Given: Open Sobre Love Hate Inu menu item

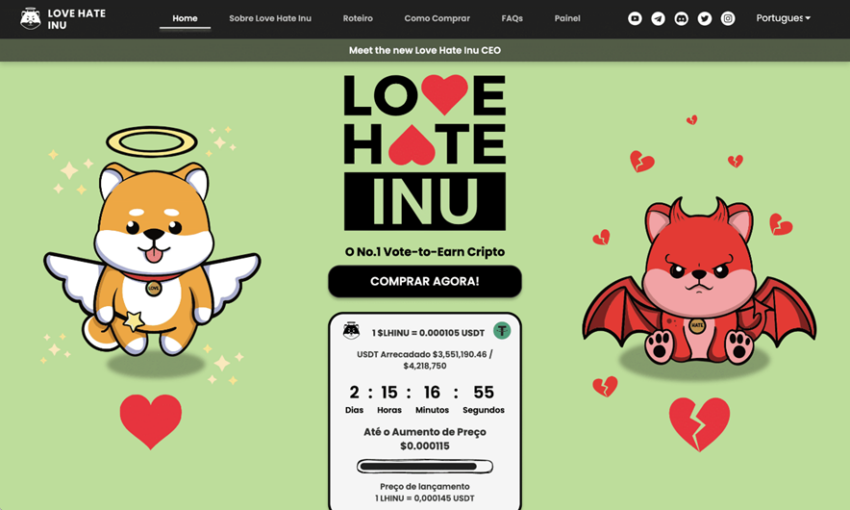Looking at the screenshot, I should pos(270,18).
